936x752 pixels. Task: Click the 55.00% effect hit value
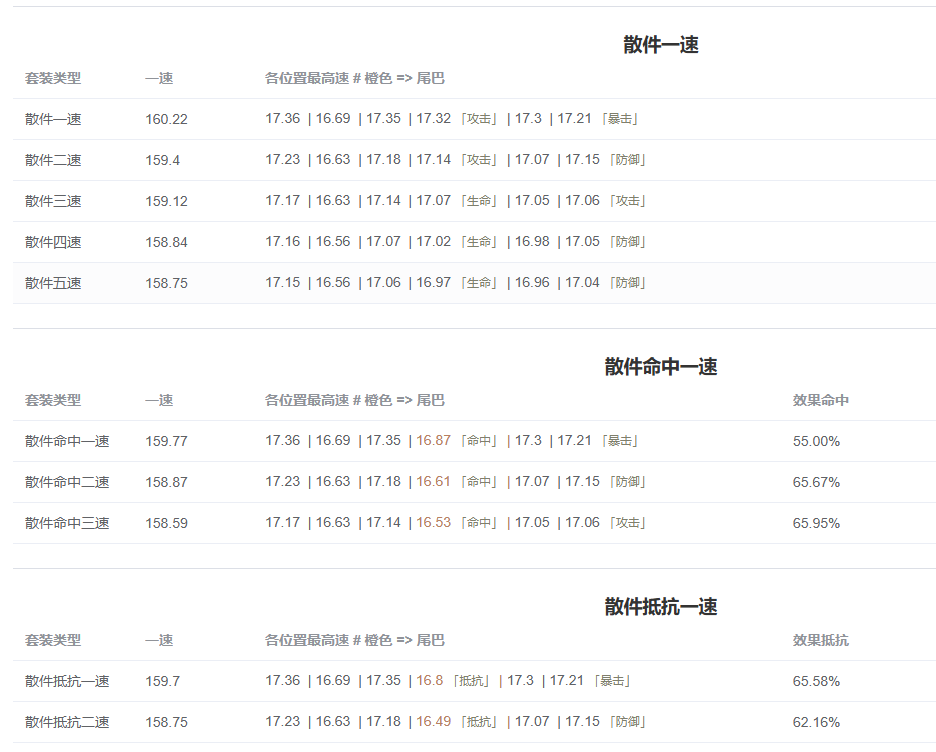point(816,441)
